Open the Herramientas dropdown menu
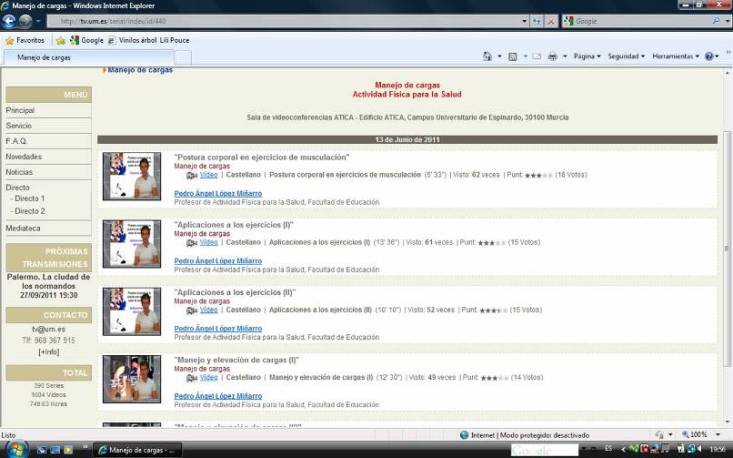The height and width of the screenshot is (458, 733). [x=675, y=57]
